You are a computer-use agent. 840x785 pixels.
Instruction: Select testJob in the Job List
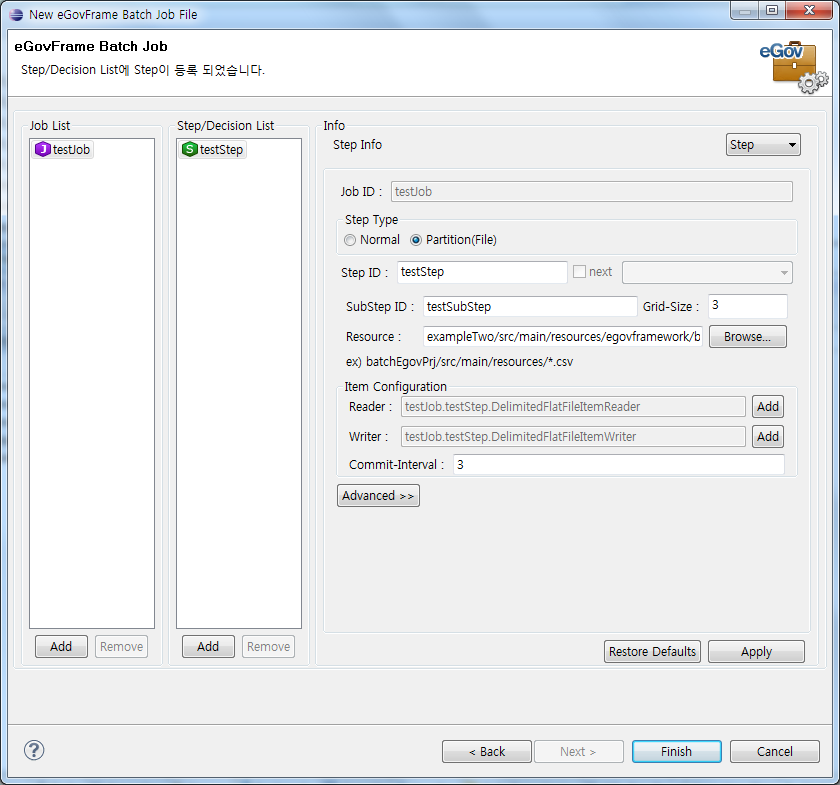[x=63, y=149]
